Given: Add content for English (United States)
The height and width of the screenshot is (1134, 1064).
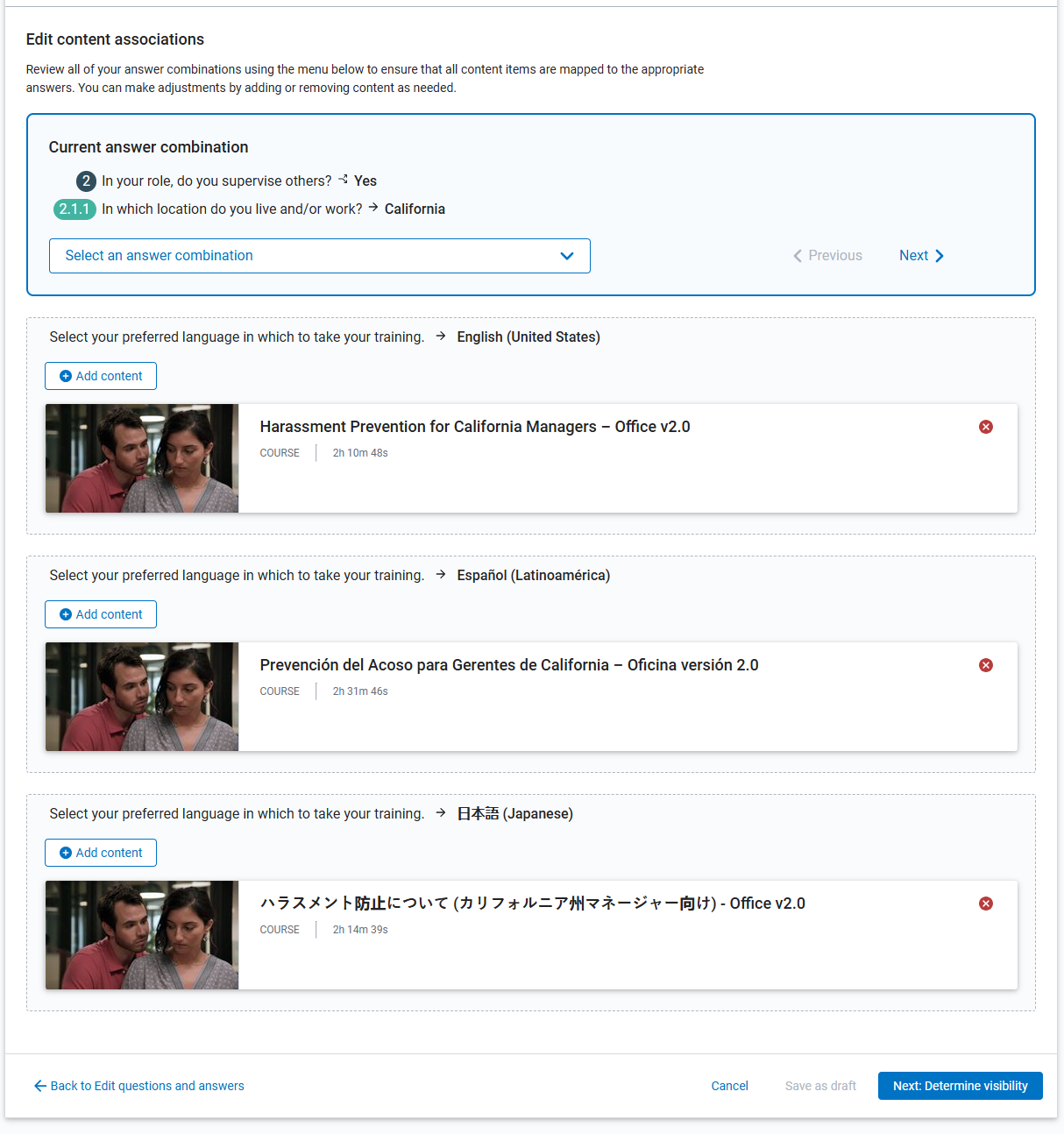Looking at the screenshot, I should pyautogui.click(x=101, y=376).
